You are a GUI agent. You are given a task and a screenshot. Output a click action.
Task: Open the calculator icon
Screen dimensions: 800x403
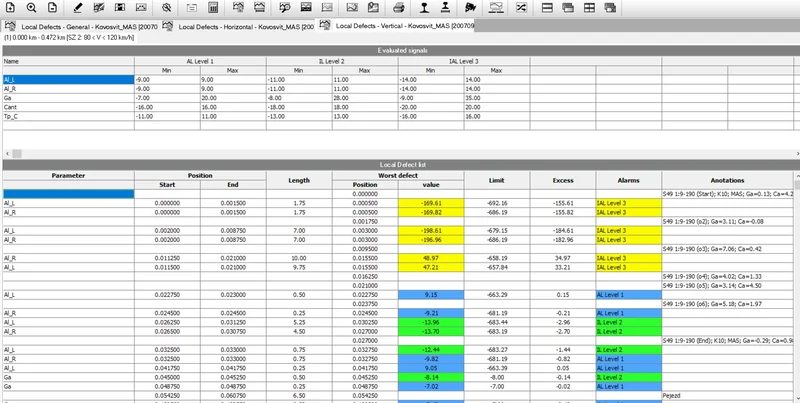tap(213, 8)
